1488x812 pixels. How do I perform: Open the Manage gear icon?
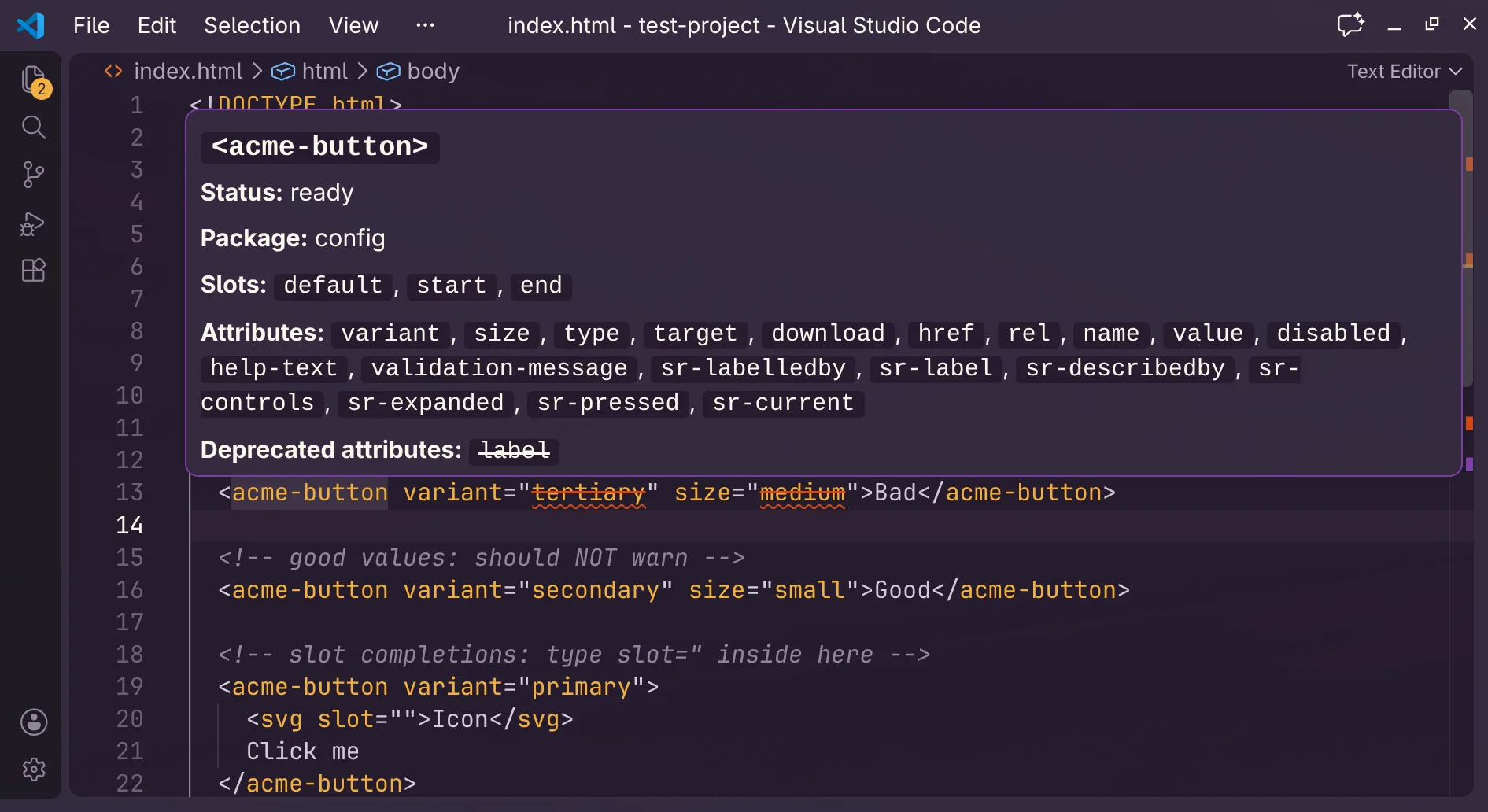click(34, 769)
